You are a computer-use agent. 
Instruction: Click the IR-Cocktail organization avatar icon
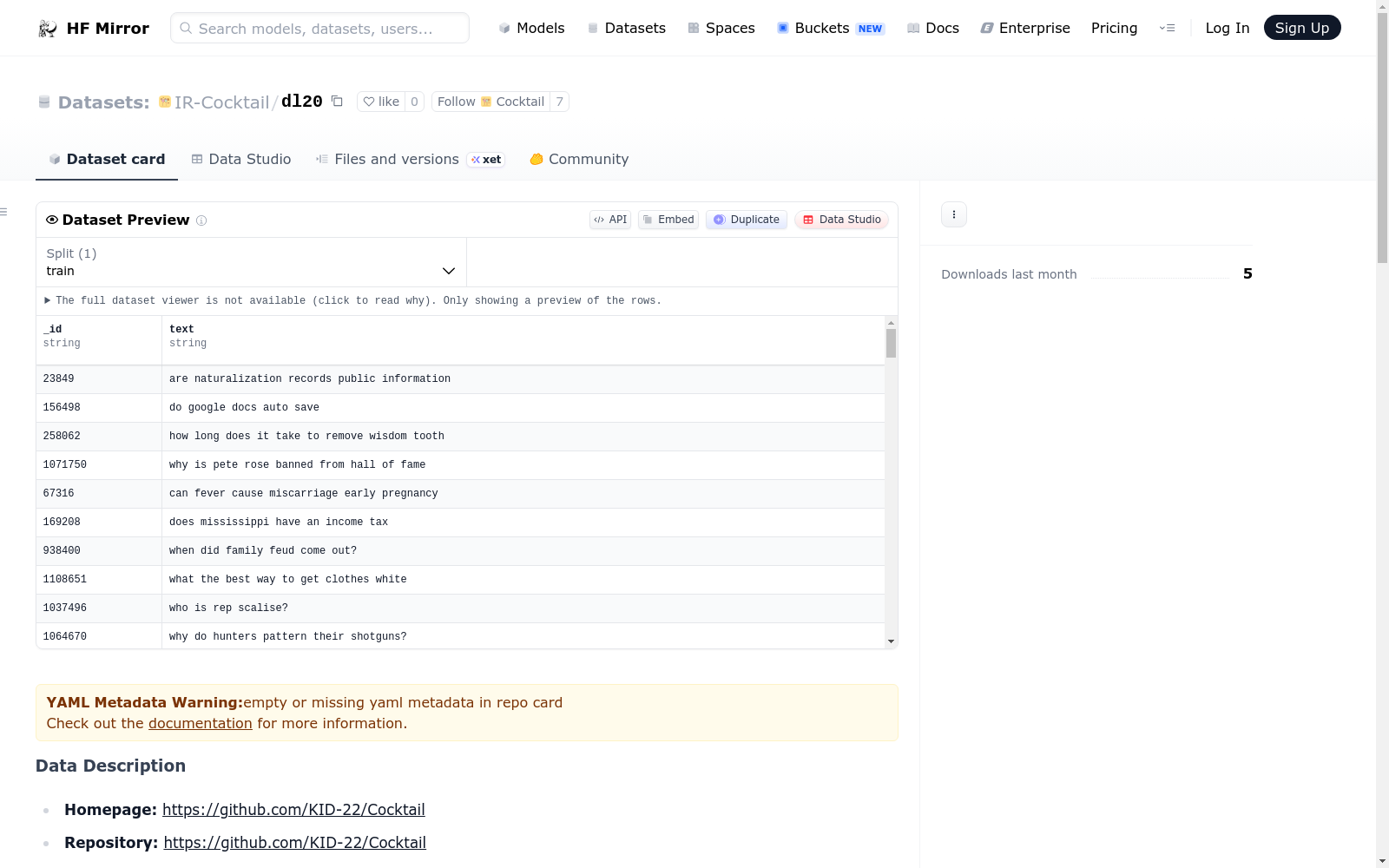[165, 102]
